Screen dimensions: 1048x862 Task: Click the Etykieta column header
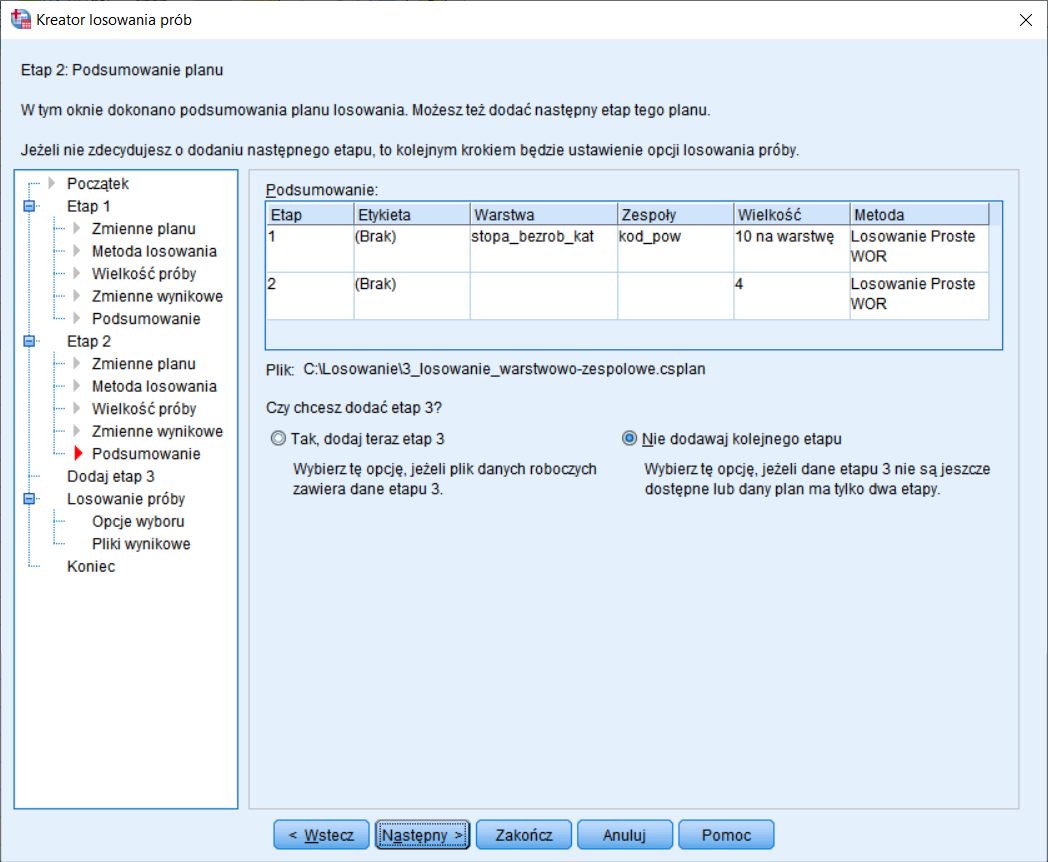(412, 214)
